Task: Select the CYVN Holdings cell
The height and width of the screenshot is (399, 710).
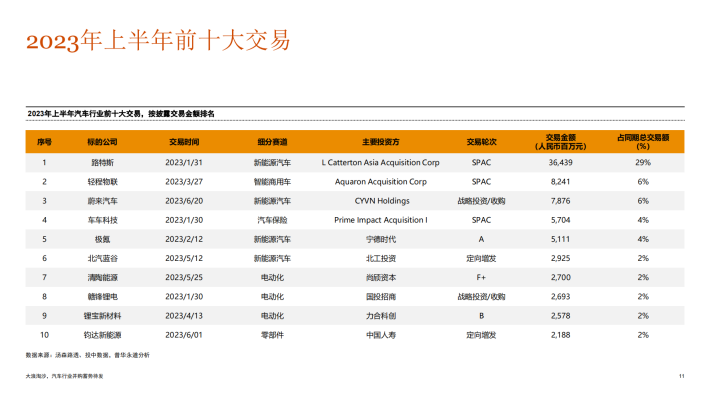Action: coord(382,201)
